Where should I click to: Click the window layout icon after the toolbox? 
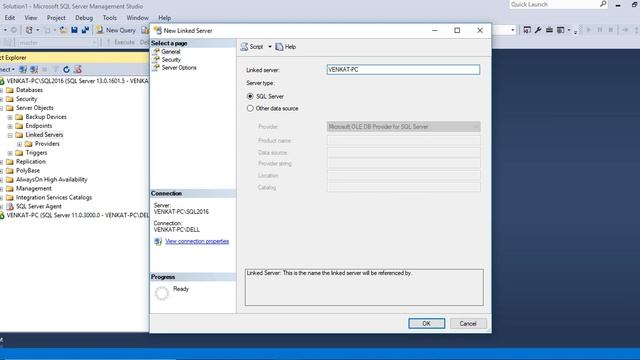click(561, 30)
